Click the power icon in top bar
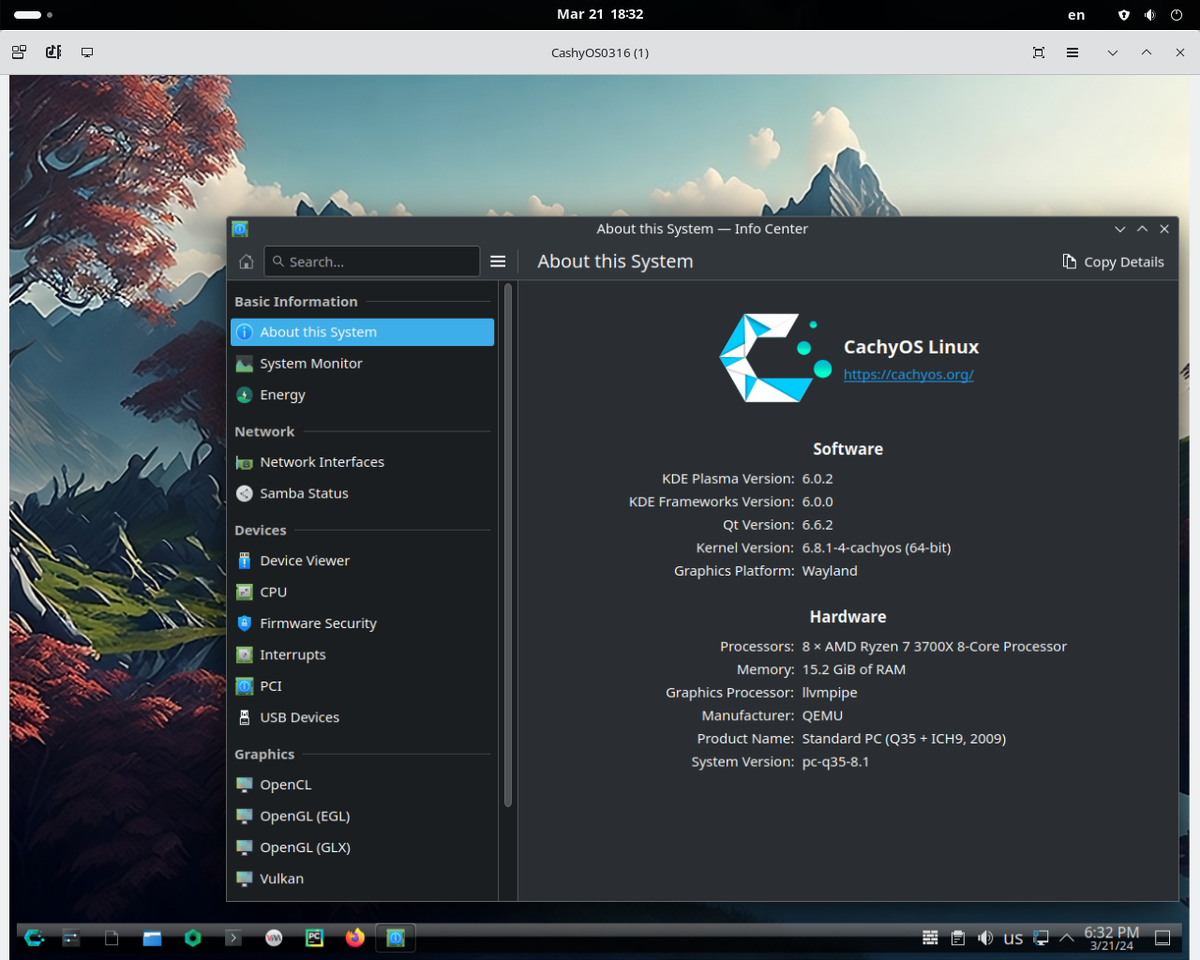This screenshot has height=960, width=1200. (x=1176, y=15)
